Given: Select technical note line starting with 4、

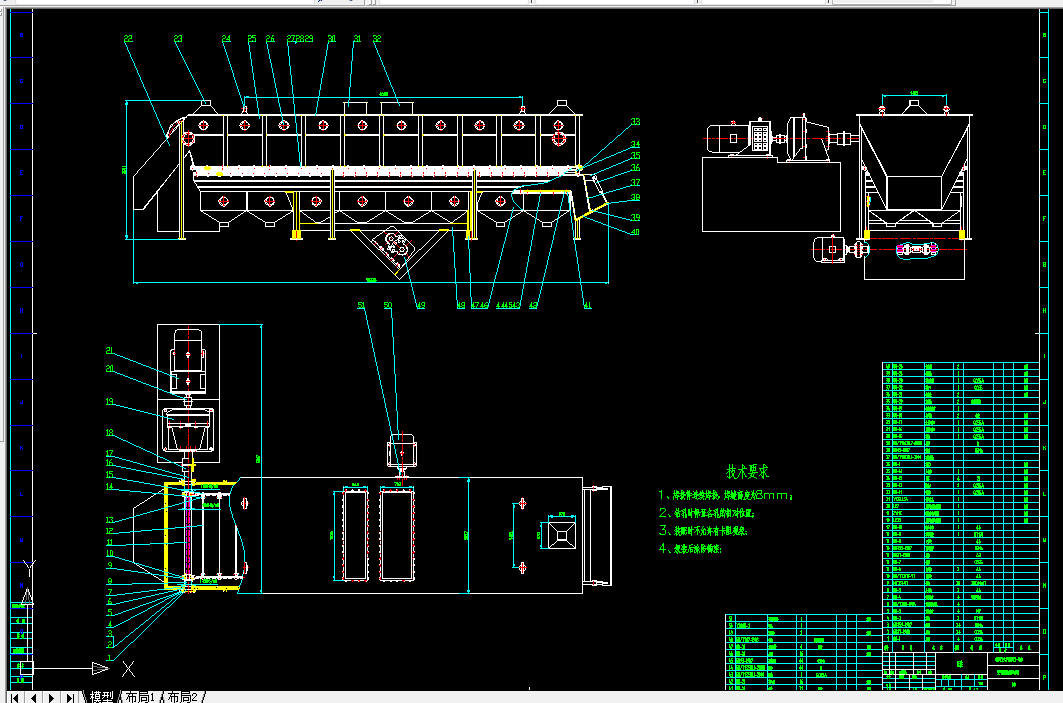Looking at the screenshot, I should tap(690, 548).
